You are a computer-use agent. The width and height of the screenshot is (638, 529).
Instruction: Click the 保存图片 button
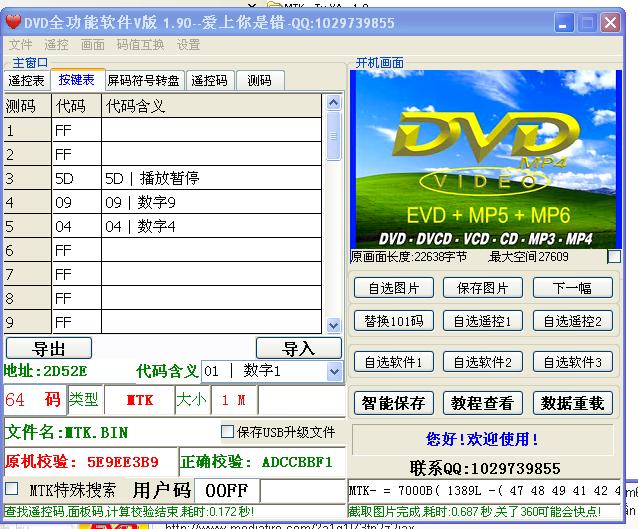pyautogui.click(x=483, y=288)
